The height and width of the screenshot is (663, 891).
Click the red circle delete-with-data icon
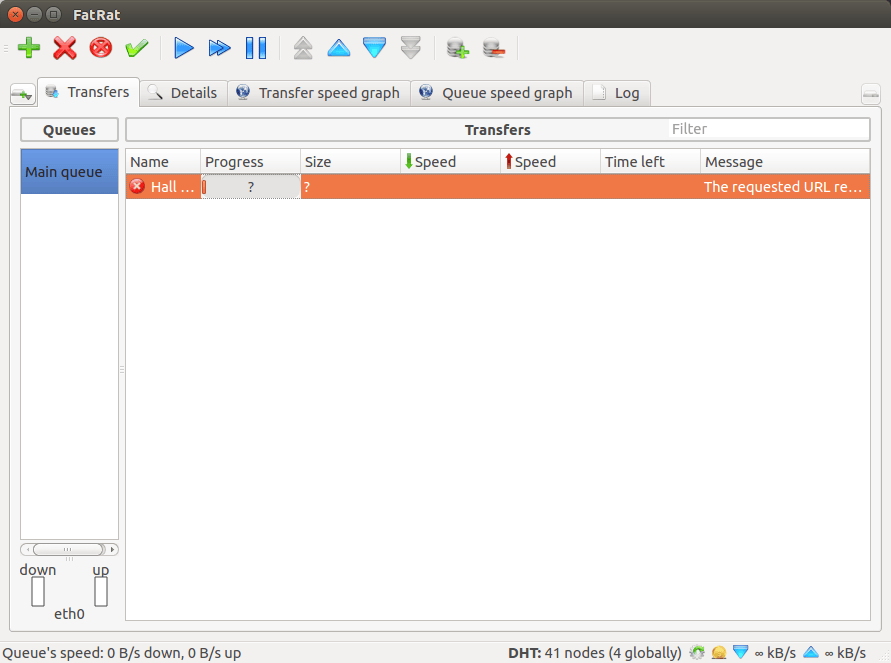101,48
